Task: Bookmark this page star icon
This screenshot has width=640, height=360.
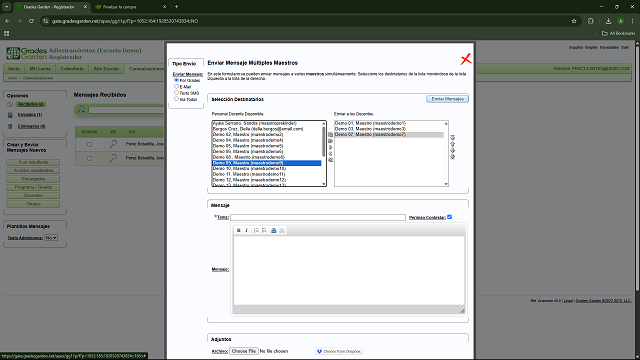Action: coord(574,21)
